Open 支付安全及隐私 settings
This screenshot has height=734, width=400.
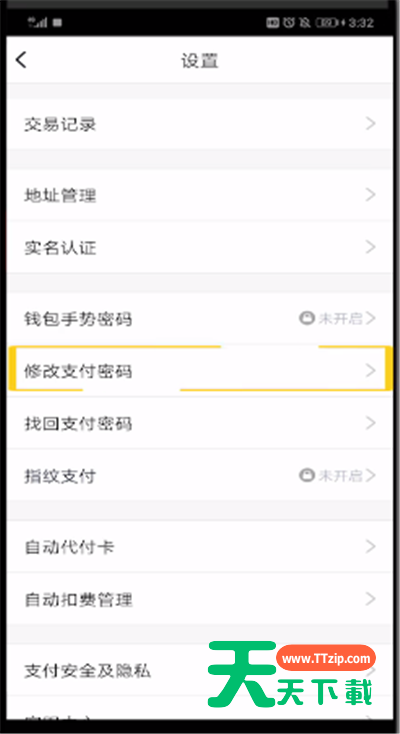200,670
